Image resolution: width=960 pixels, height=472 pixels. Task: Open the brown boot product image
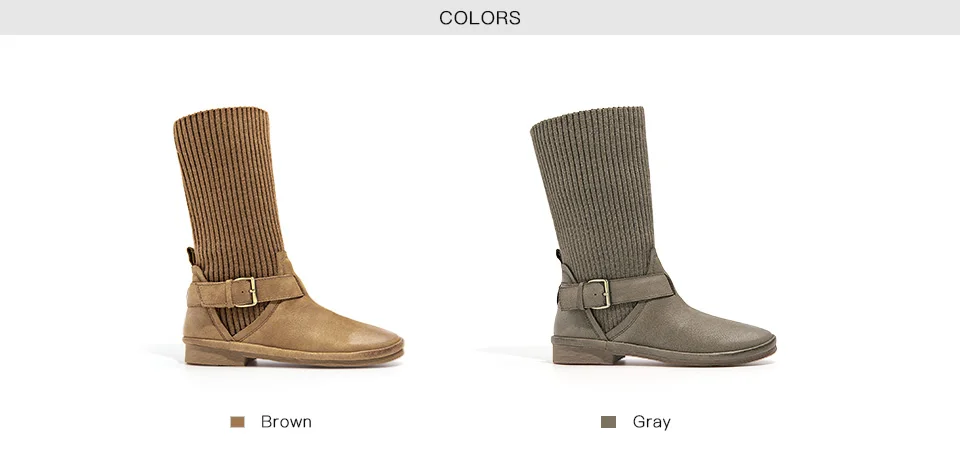(288, 237)
